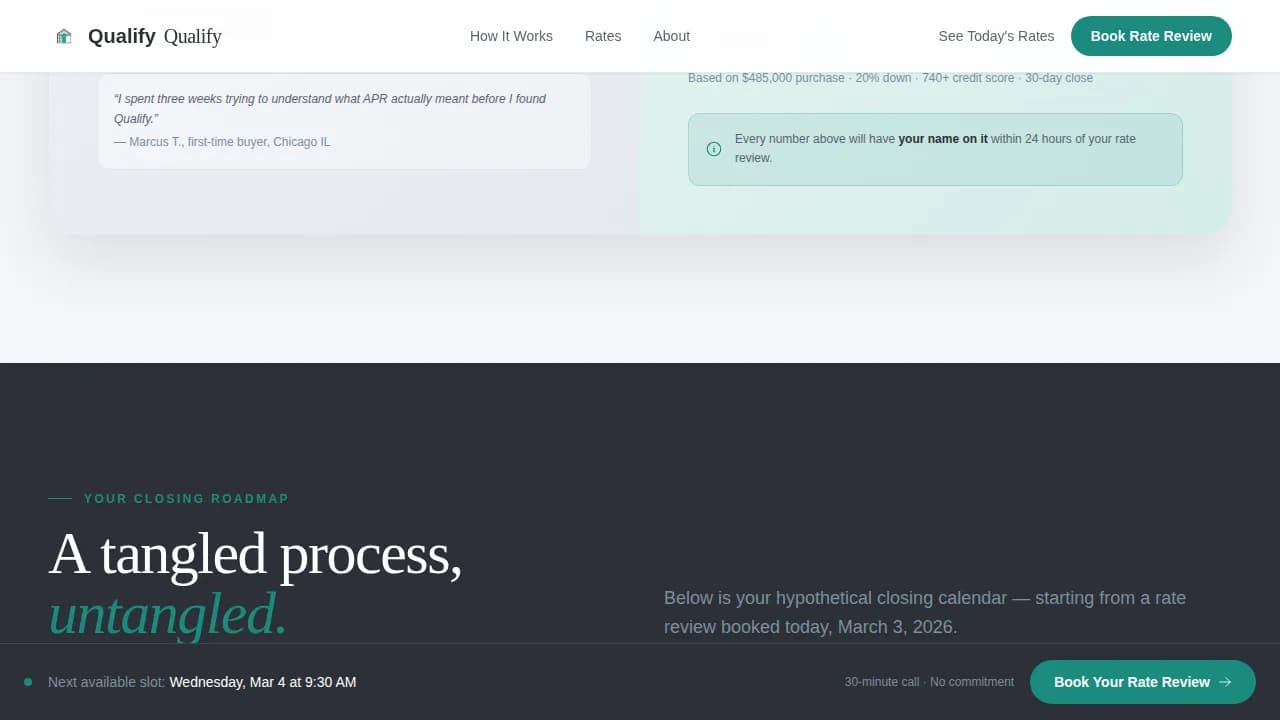
Task: Click the info icon in the green notice
Action: (714, 149)
